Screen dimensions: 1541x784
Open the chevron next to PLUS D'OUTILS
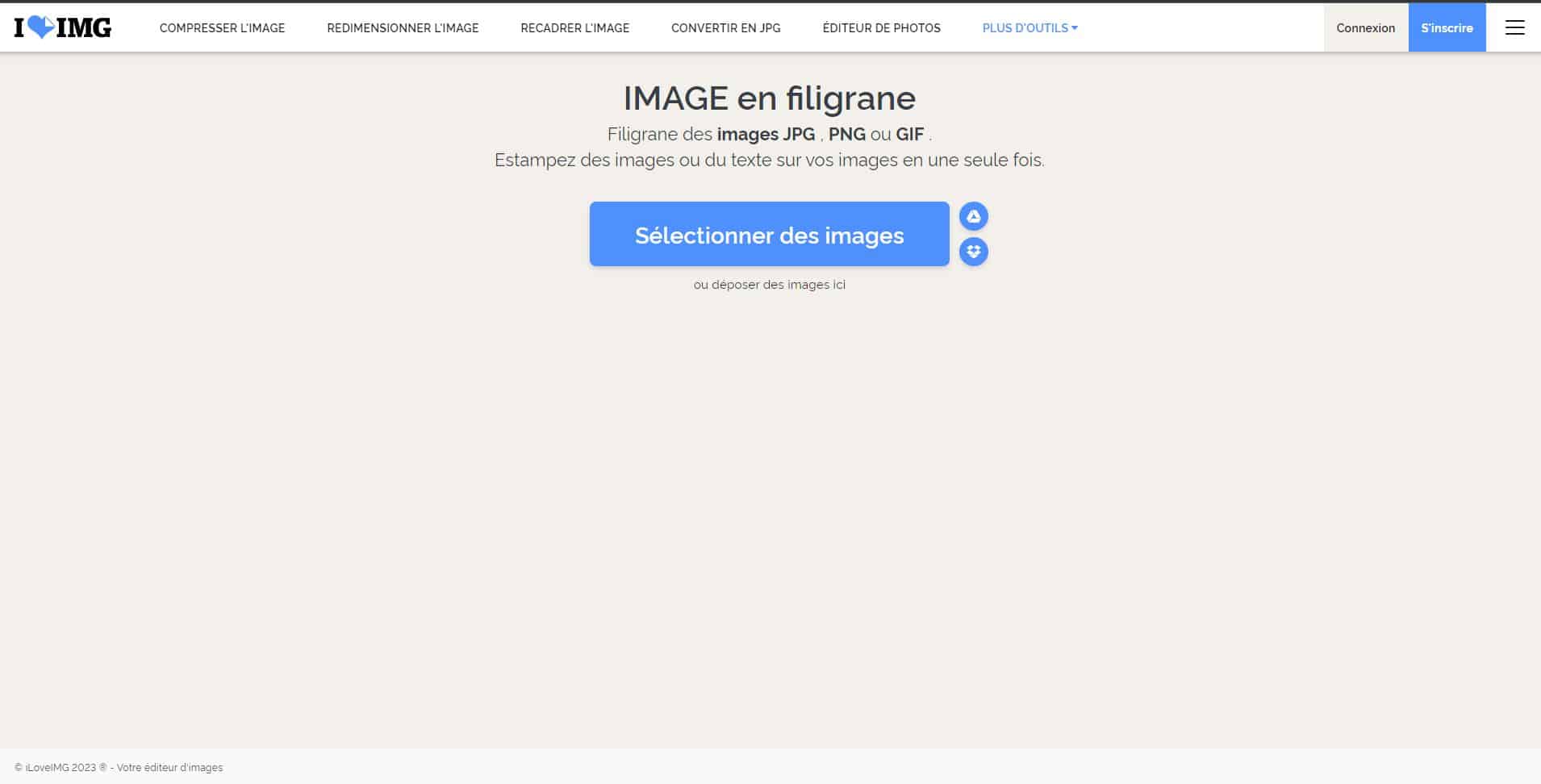[1075, 27]
